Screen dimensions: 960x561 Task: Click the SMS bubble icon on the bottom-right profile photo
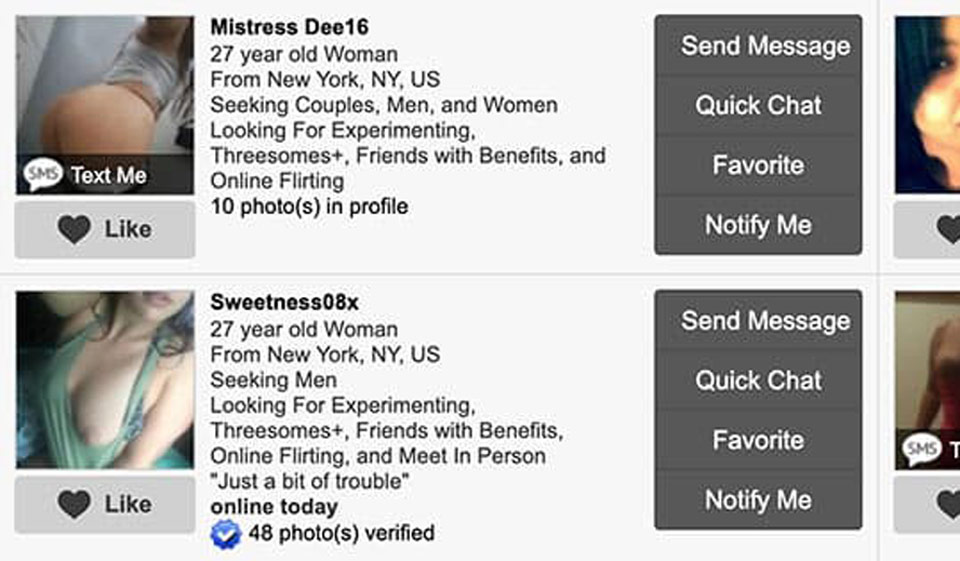[921, 450]
